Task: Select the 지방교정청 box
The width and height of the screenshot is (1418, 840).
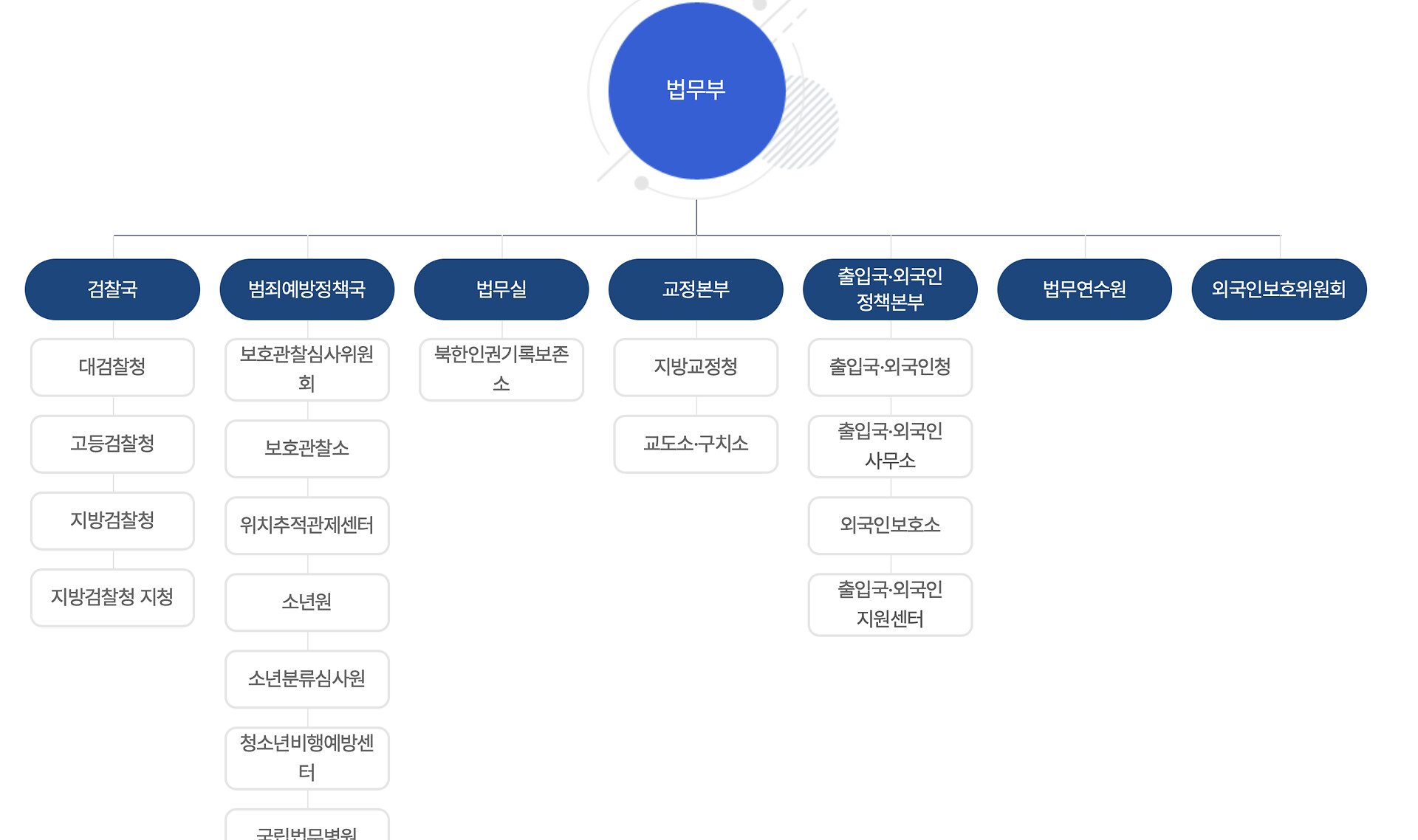Action: [x=695, y=367]
